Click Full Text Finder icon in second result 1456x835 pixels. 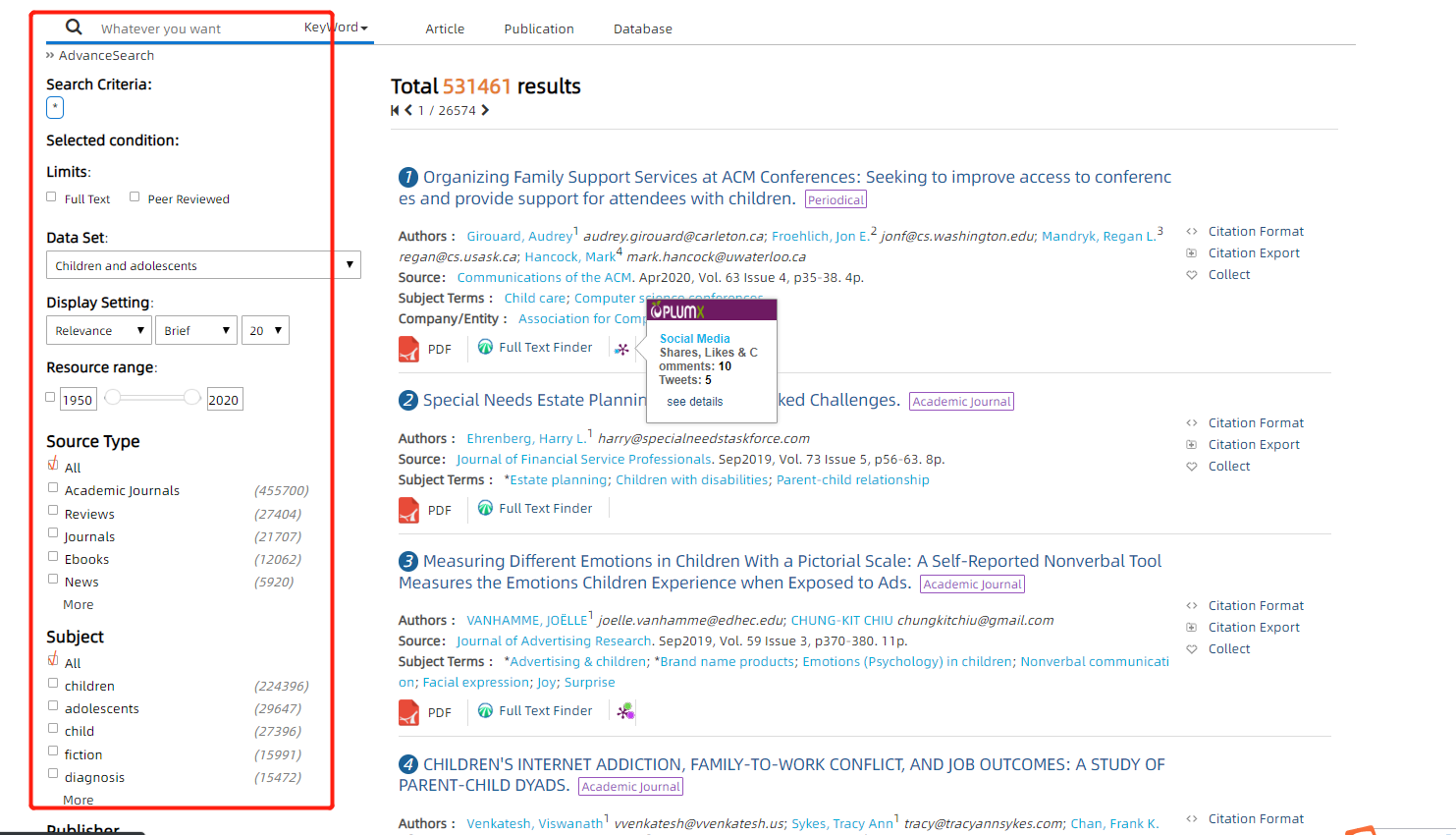pos(485,508)
